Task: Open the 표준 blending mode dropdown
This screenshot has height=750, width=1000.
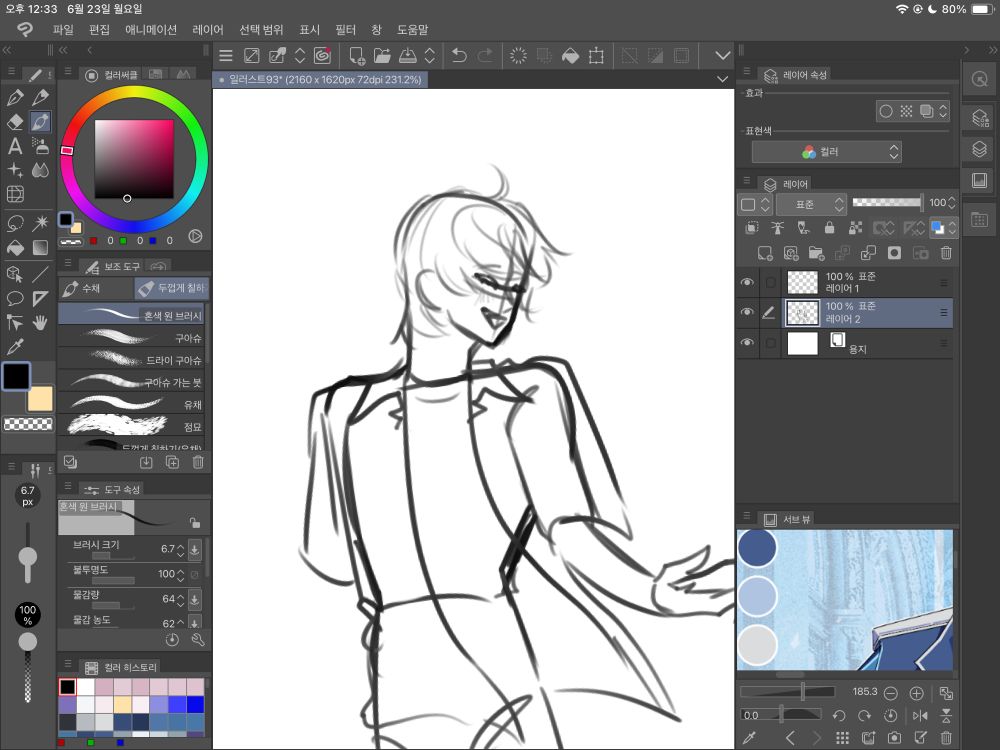Action: click(x=811, y=204)
